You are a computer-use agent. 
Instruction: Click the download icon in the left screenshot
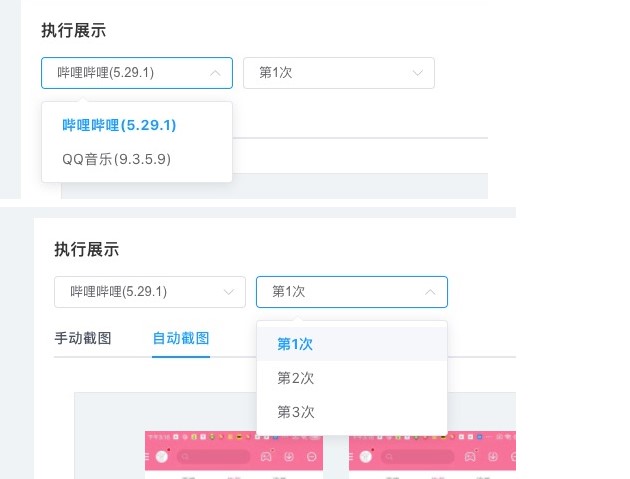(x=289, y=457)
